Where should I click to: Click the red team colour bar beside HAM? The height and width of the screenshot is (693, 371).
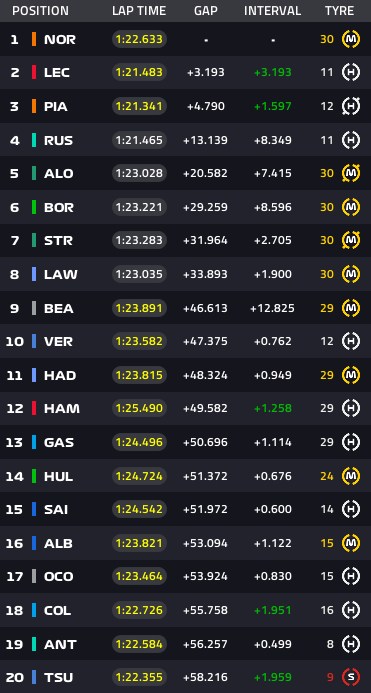[x=34, y=408]
